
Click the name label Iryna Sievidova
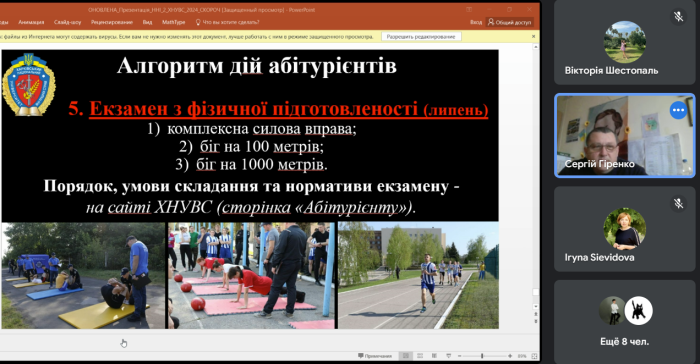[x=599, y=257]
